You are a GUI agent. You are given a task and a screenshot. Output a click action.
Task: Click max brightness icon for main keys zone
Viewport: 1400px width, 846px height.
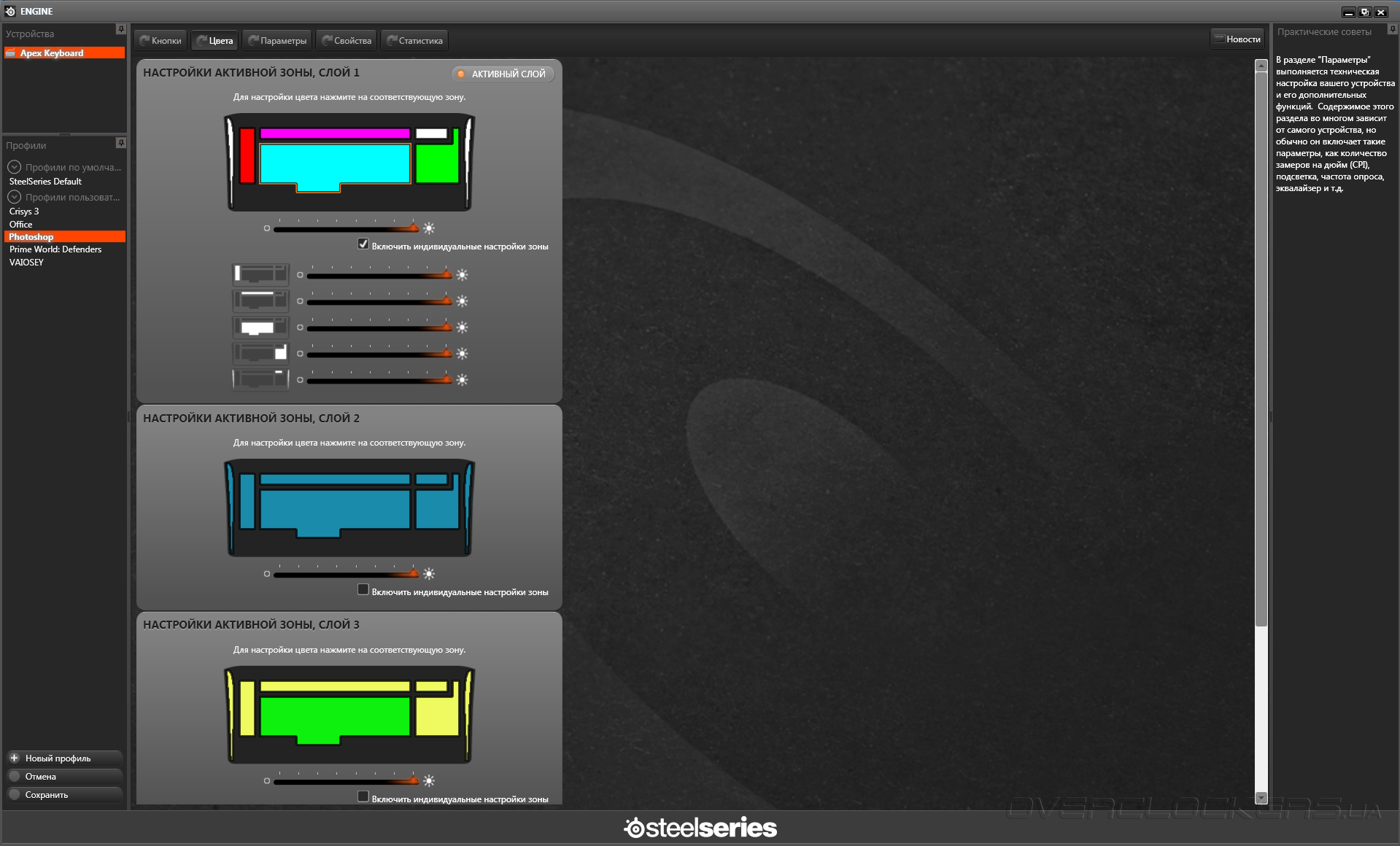coord(462,327)
